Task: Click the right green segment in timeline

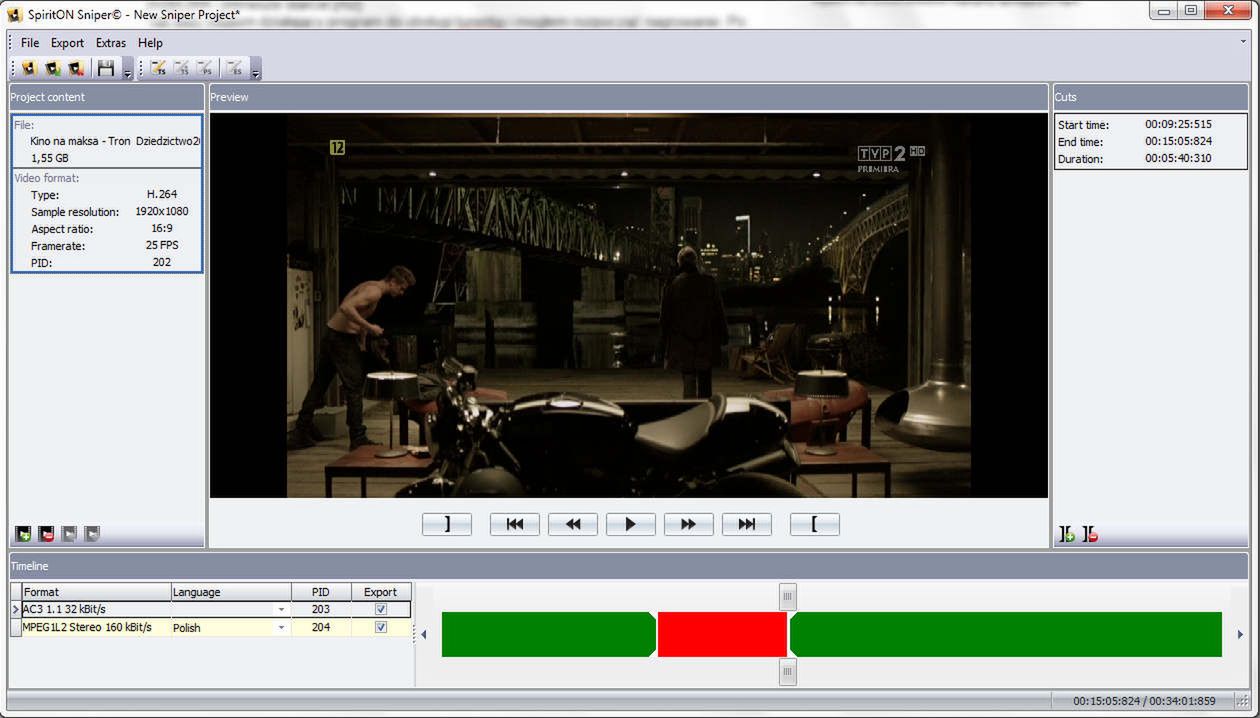Action: [1007, 634]
